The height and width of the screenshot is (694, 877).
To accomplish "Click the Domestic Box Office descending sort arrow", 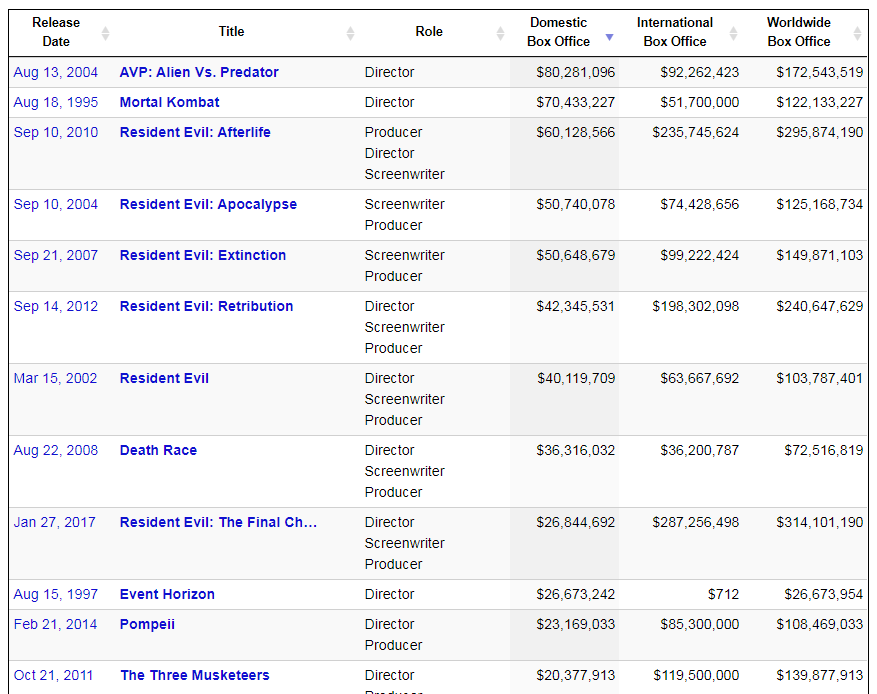I will 609,38.
